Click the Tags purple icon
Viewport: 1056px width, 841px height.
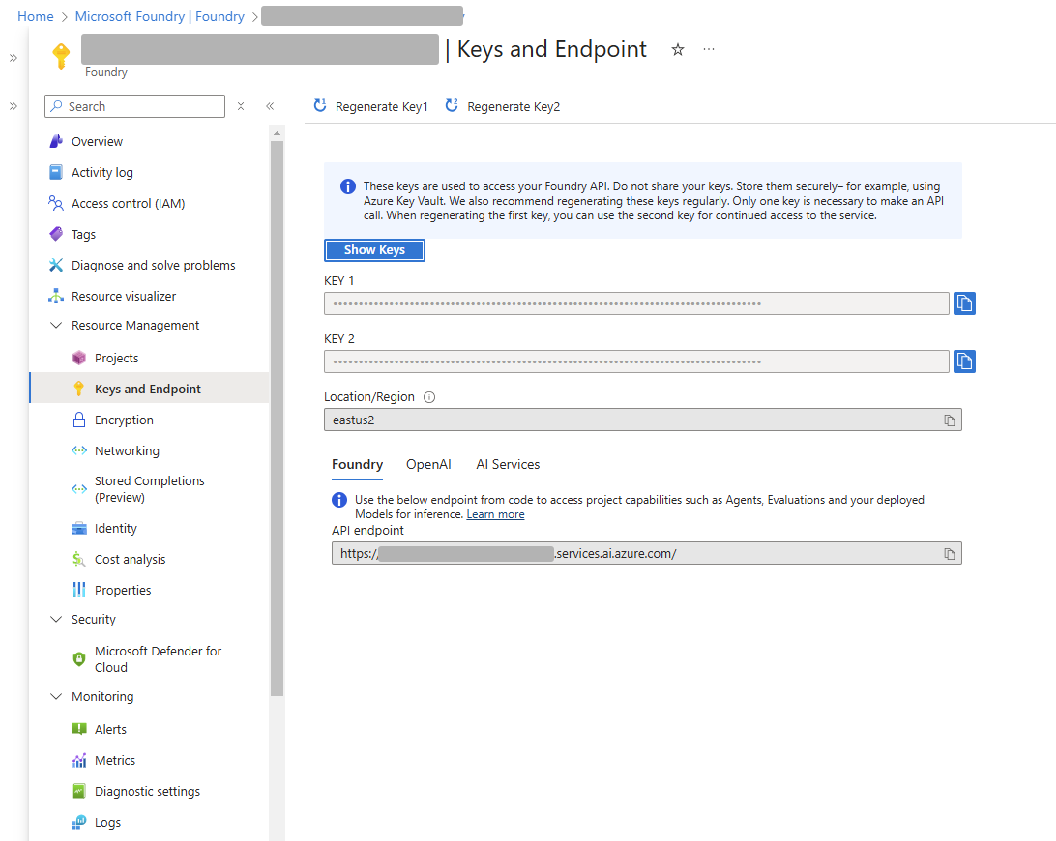pos(56,234)
